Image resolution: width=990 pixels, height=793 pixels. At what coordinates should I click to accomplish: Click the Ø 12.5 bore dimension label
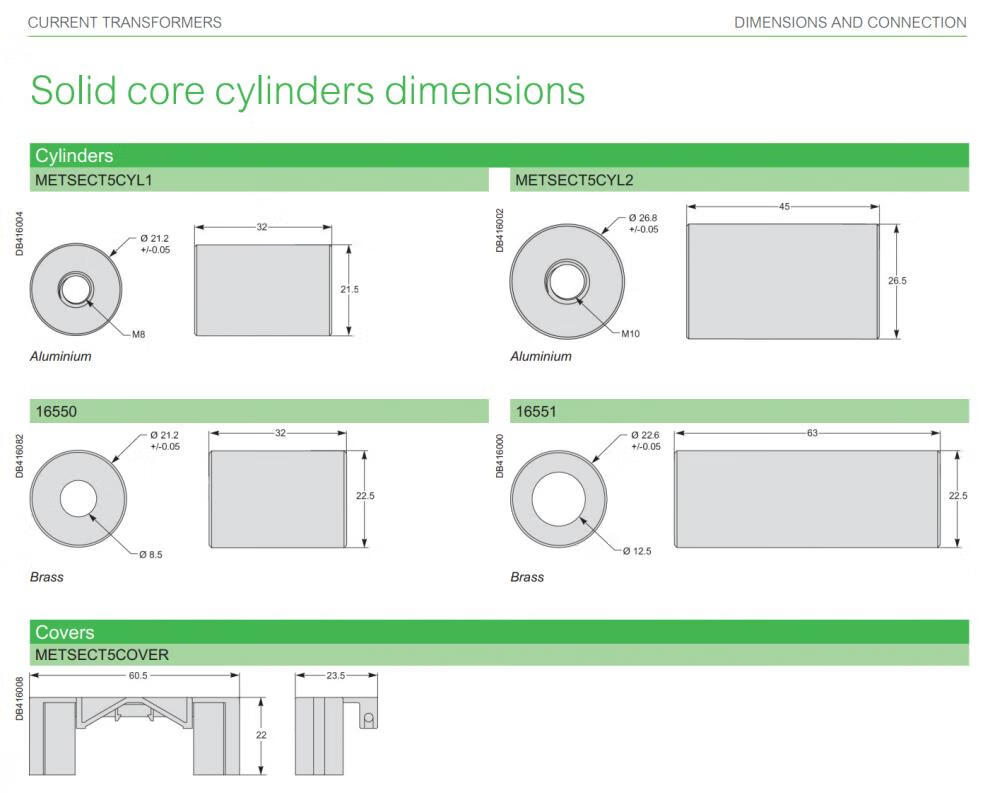(x=638, y=551)
